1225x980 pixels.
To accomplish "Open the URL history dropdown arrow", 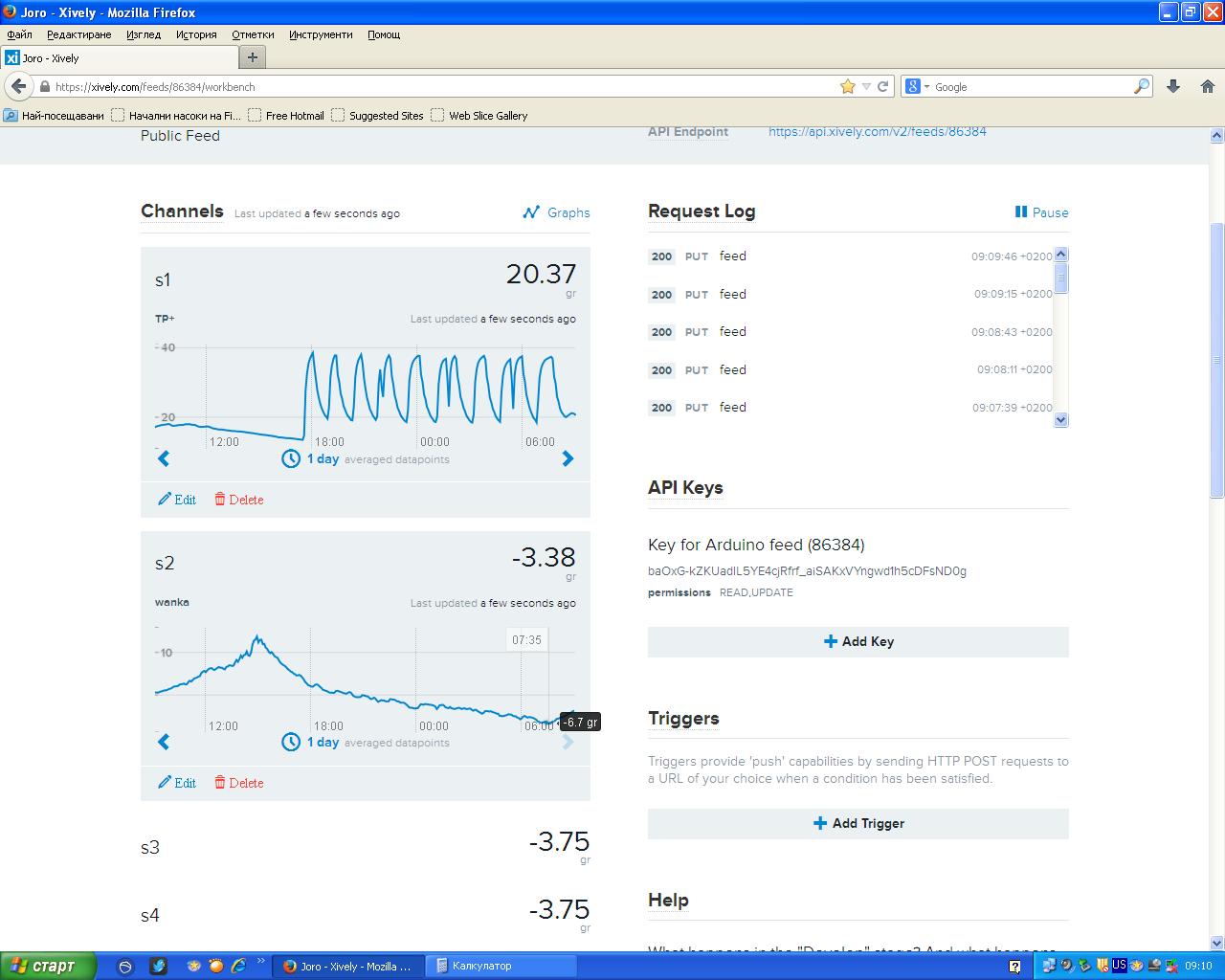I will tap(866, 86).
